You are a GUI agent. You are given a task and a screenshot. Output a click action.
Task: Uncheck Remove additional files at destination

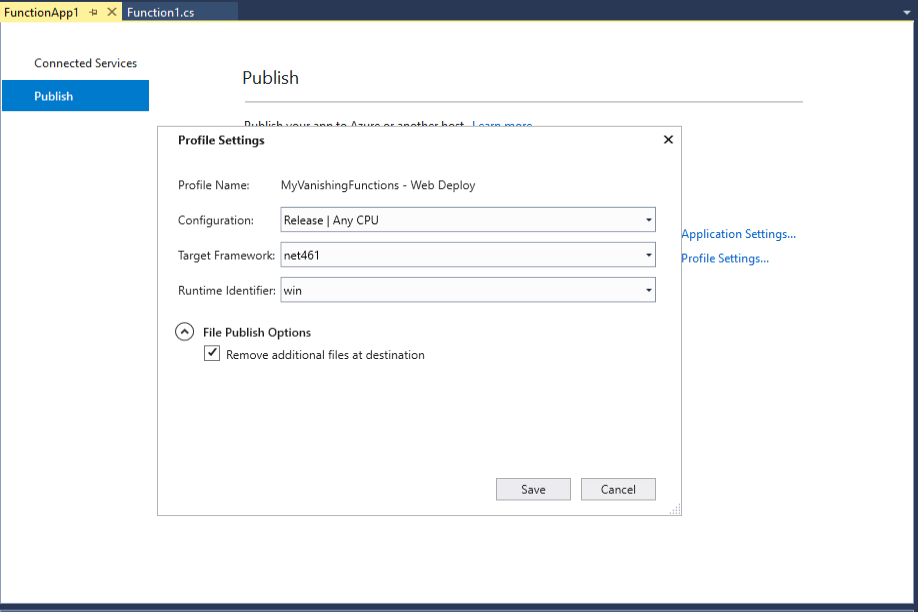(x=212, y=353)
